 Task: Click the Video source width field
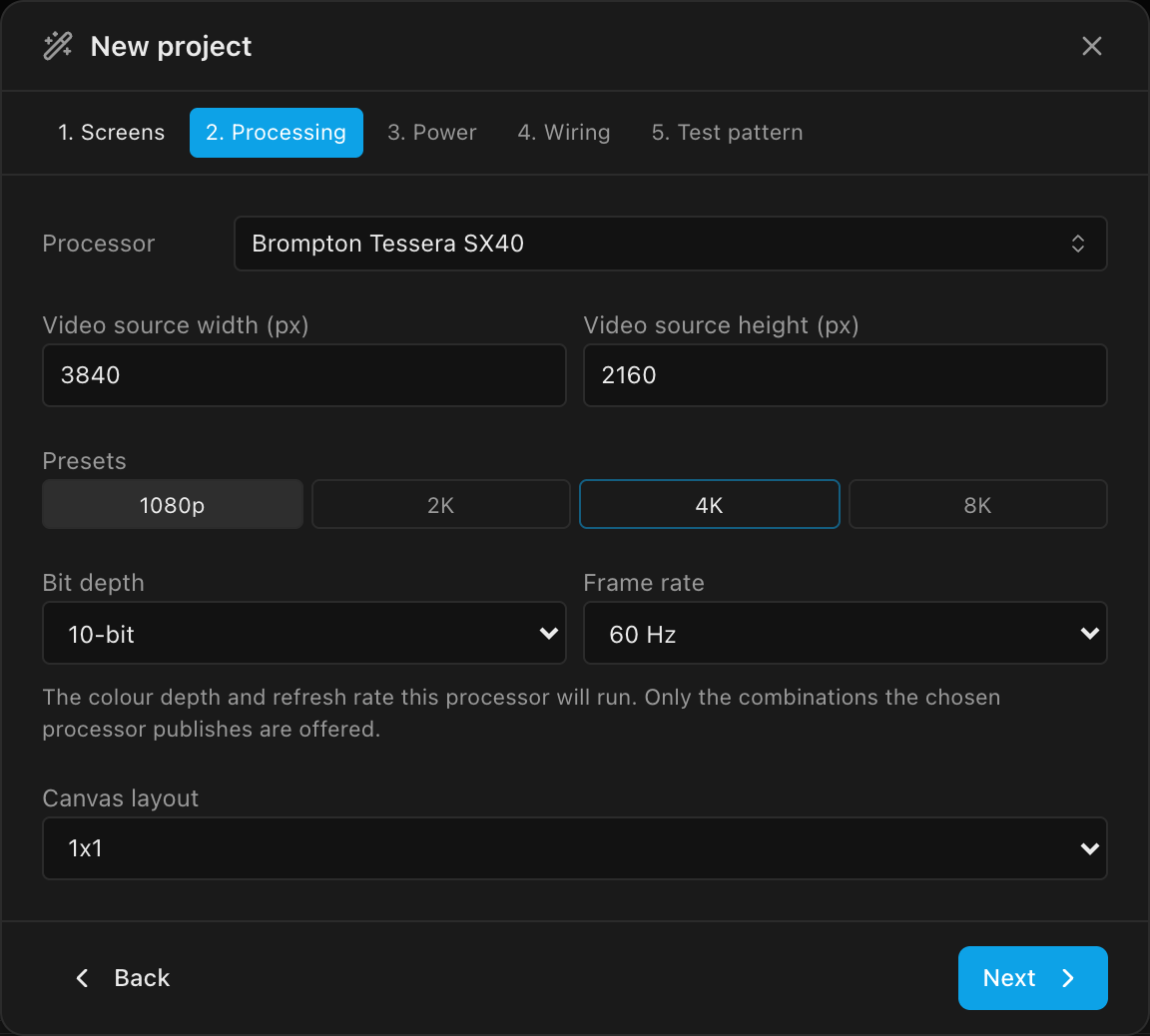(304, 375)
